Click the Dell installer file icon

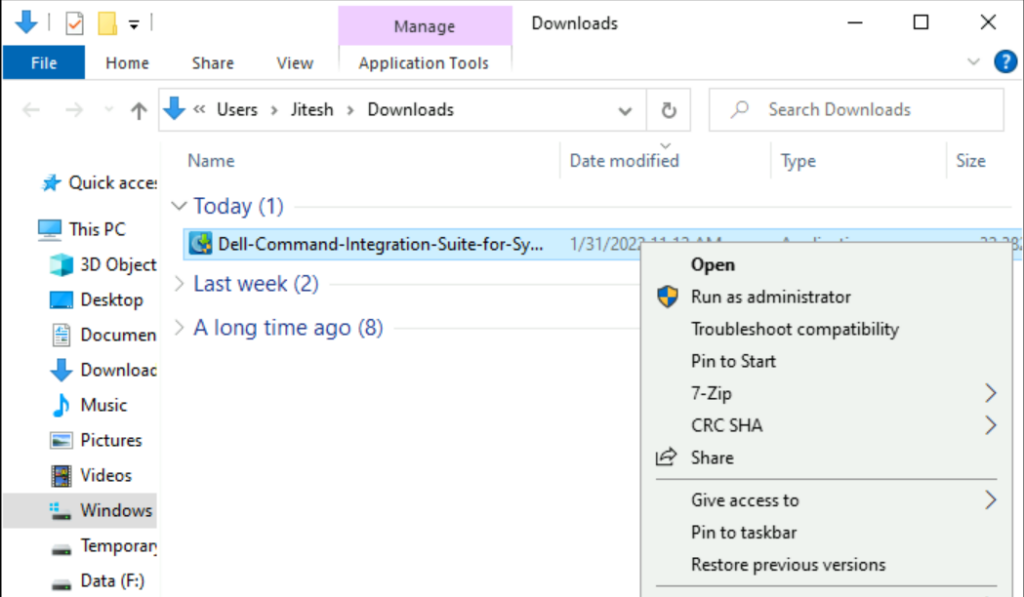click(x=200, y=244)
